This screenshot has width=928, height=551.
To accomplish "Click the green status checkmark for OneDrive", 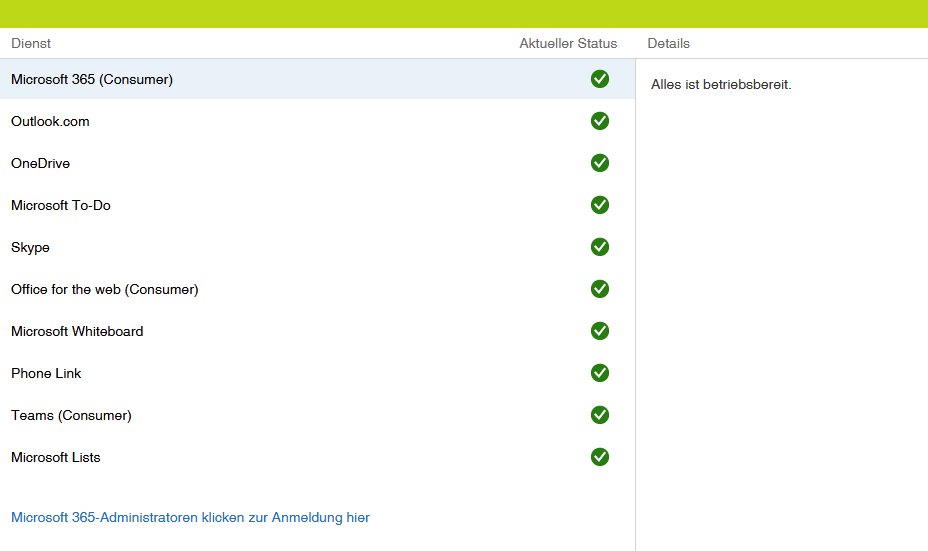I will [600, 163].
